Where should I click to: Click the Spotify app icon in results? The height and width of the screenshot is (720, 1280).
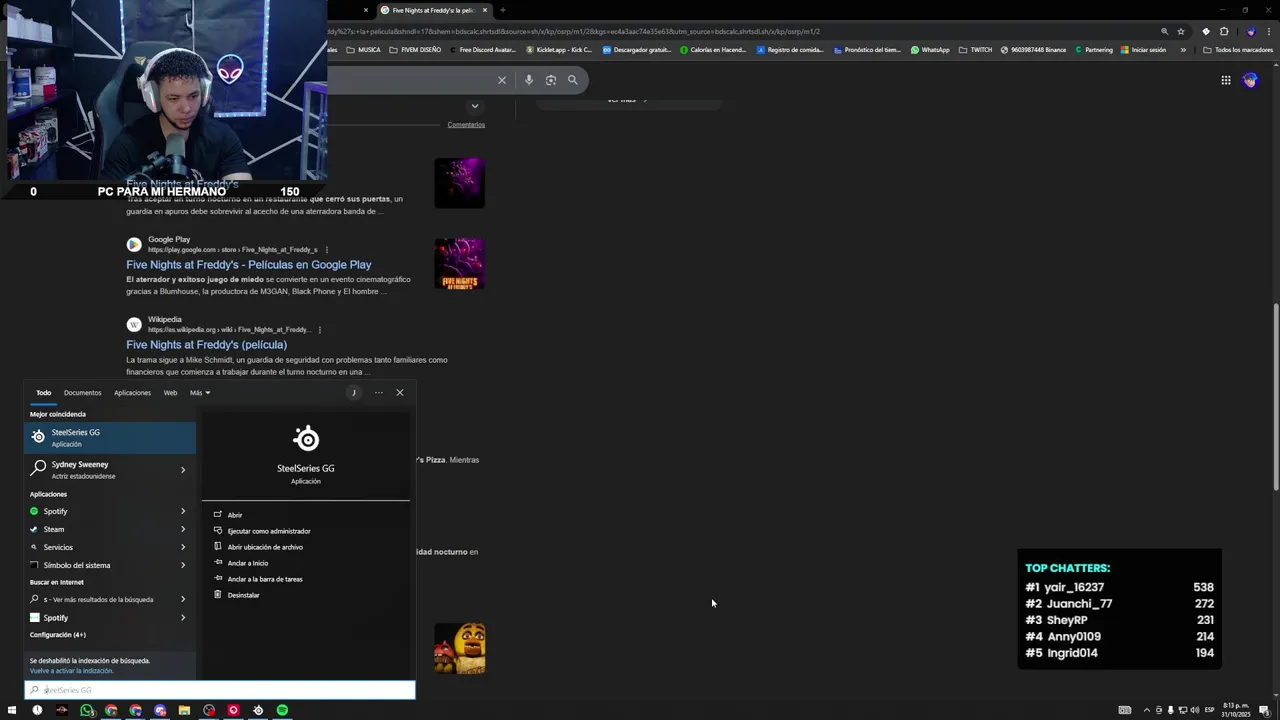[34, 511]
